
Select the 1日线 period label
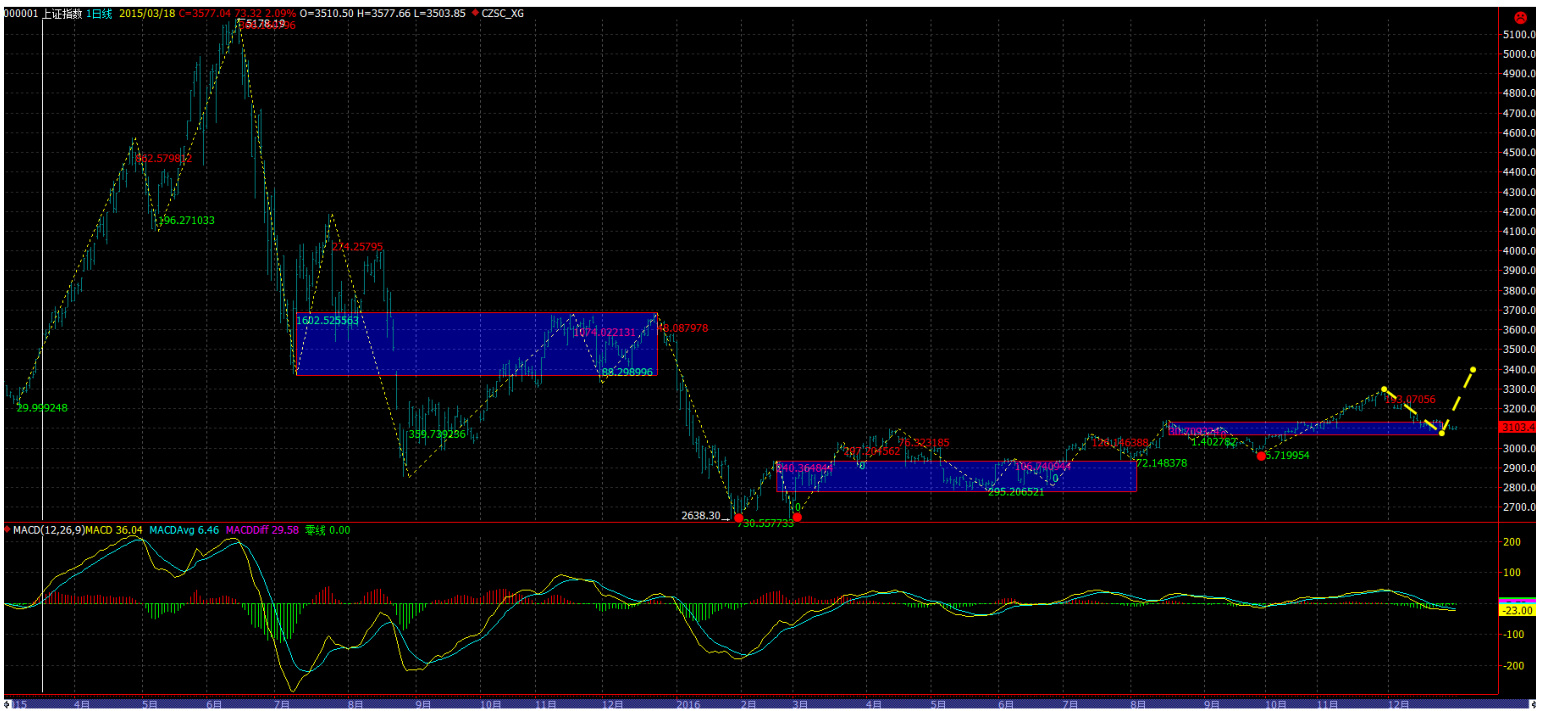pos(98,14)
